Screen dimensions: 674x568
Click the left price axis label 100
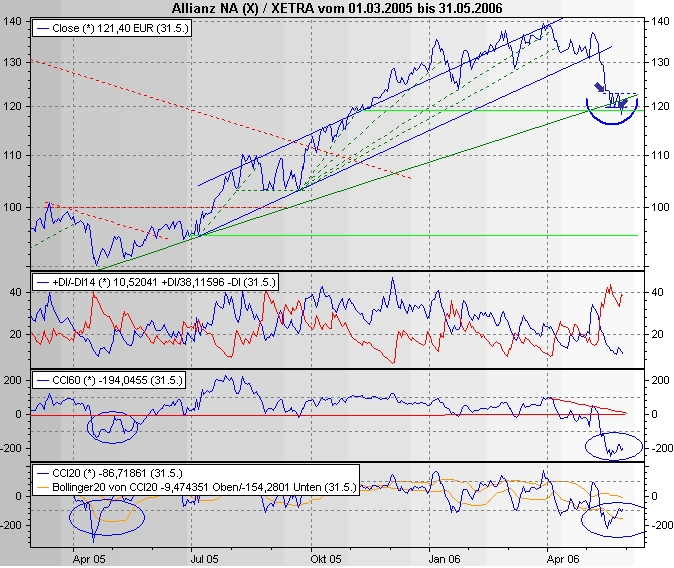(12, 207)
